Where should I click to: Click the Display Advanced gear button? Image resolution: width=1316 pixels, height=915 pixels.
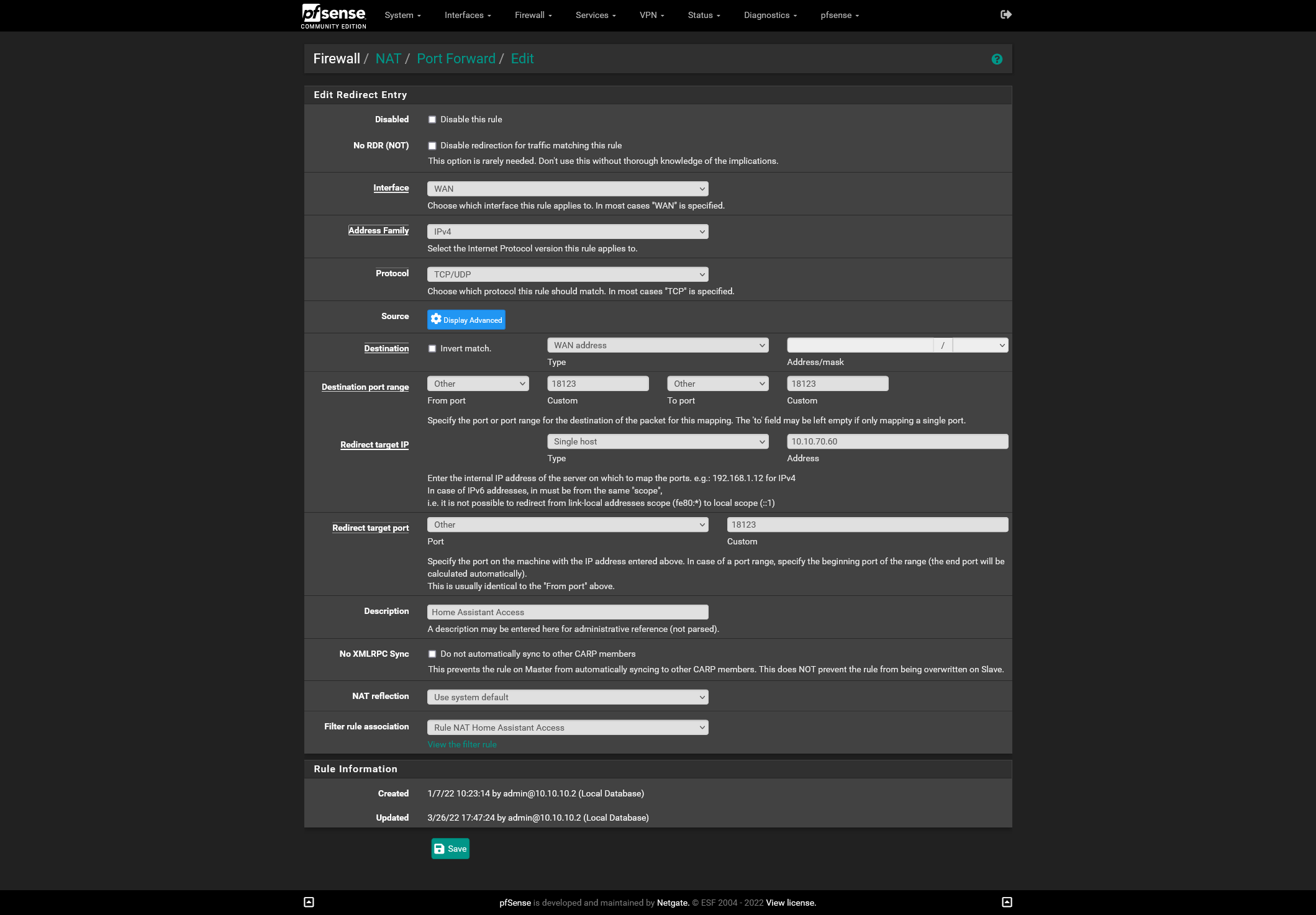coord(466,320)
